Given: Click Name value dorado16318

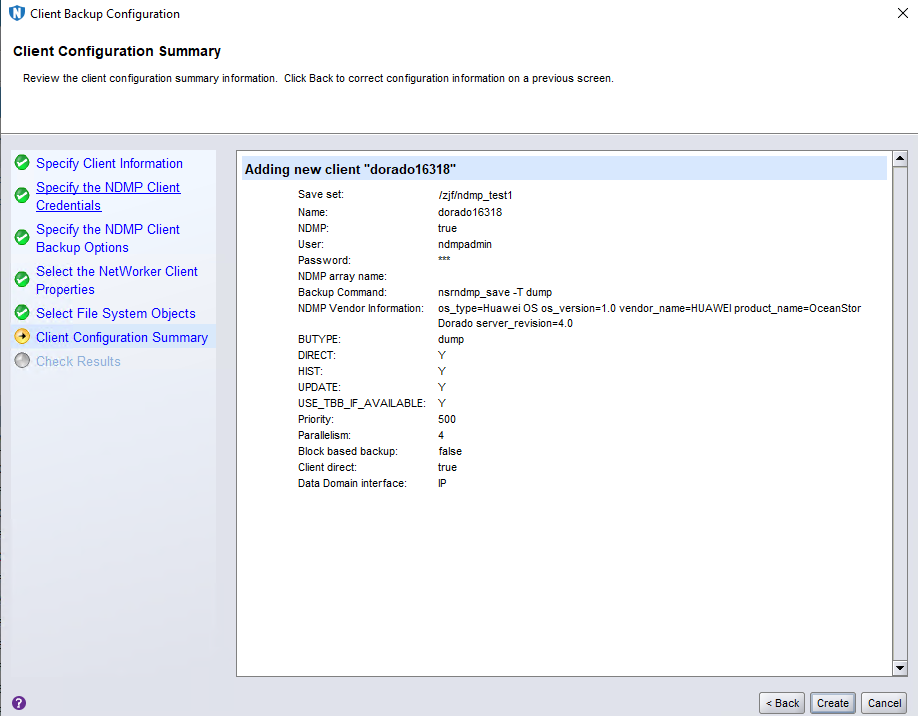Looking at the screenshot, I should pos(470,212).
